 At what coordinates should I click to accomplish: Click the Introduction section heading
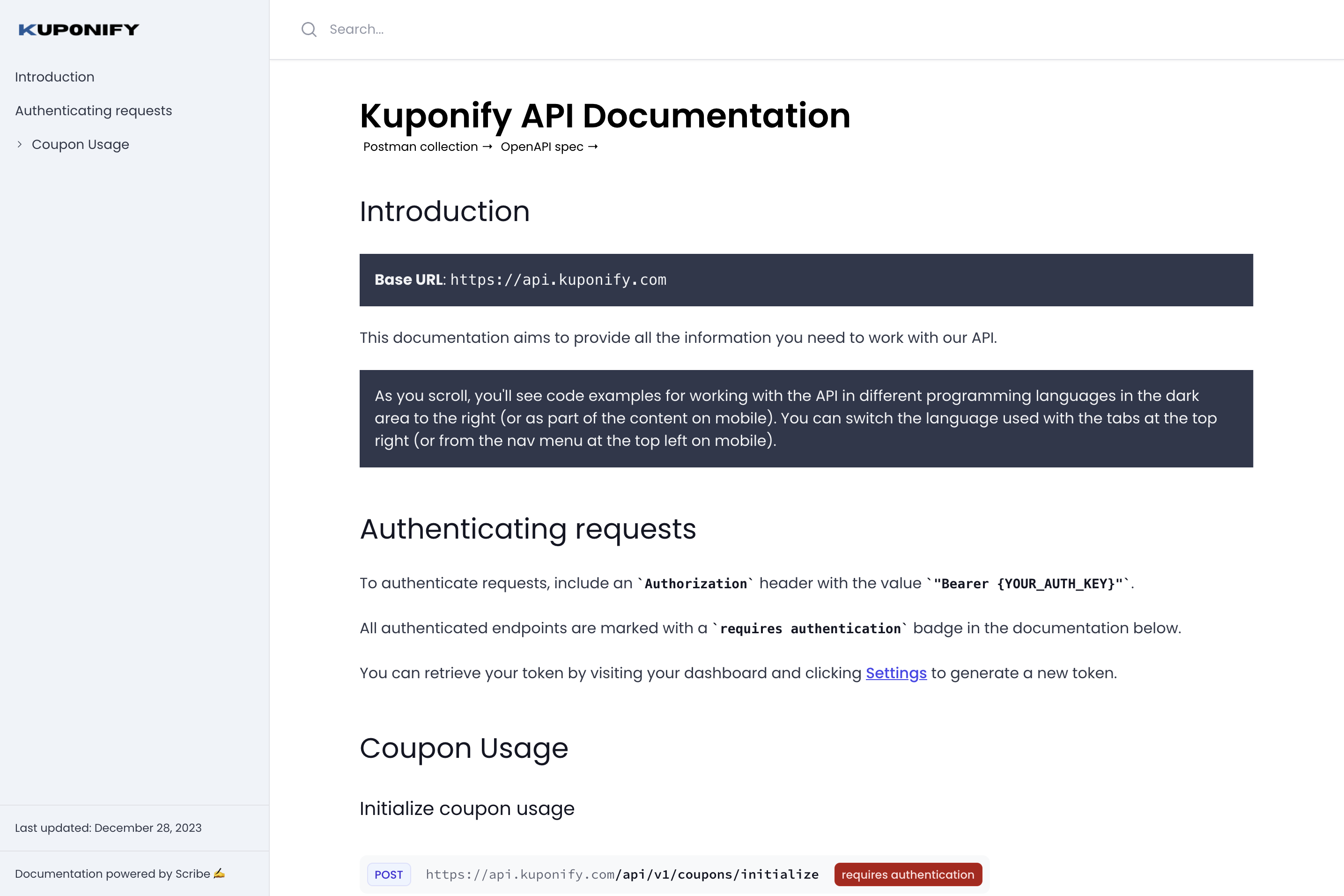click(x=444, y=211)
